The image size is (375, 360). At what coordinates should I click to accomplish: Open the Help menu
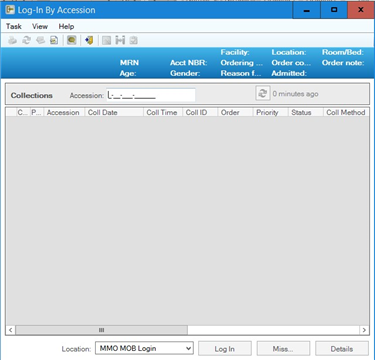point(66,26)
